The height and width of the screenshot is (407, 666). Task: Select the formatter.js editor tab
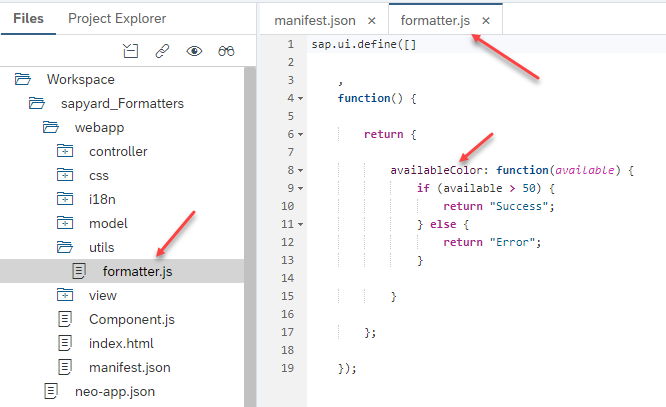[435, 20]
